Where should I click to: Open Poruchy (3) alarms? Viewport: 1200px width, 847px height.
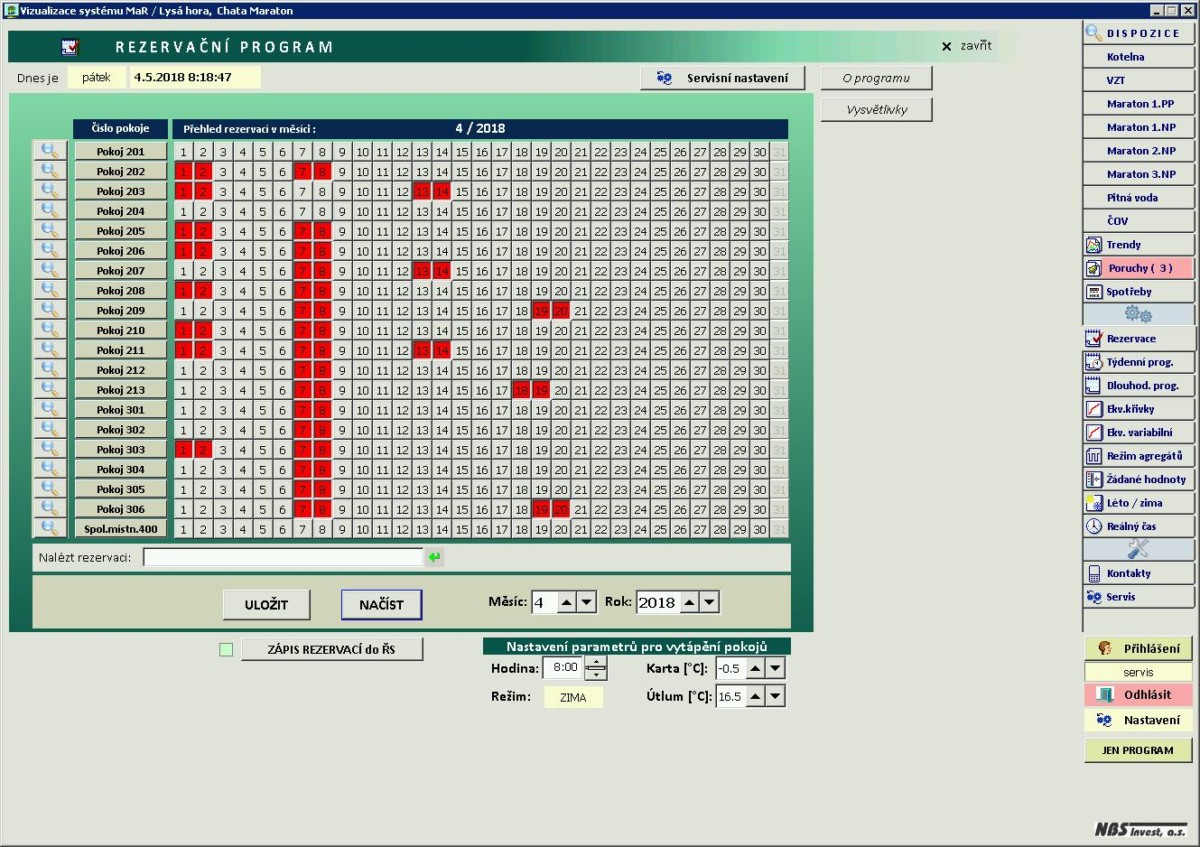point(1138,268)
